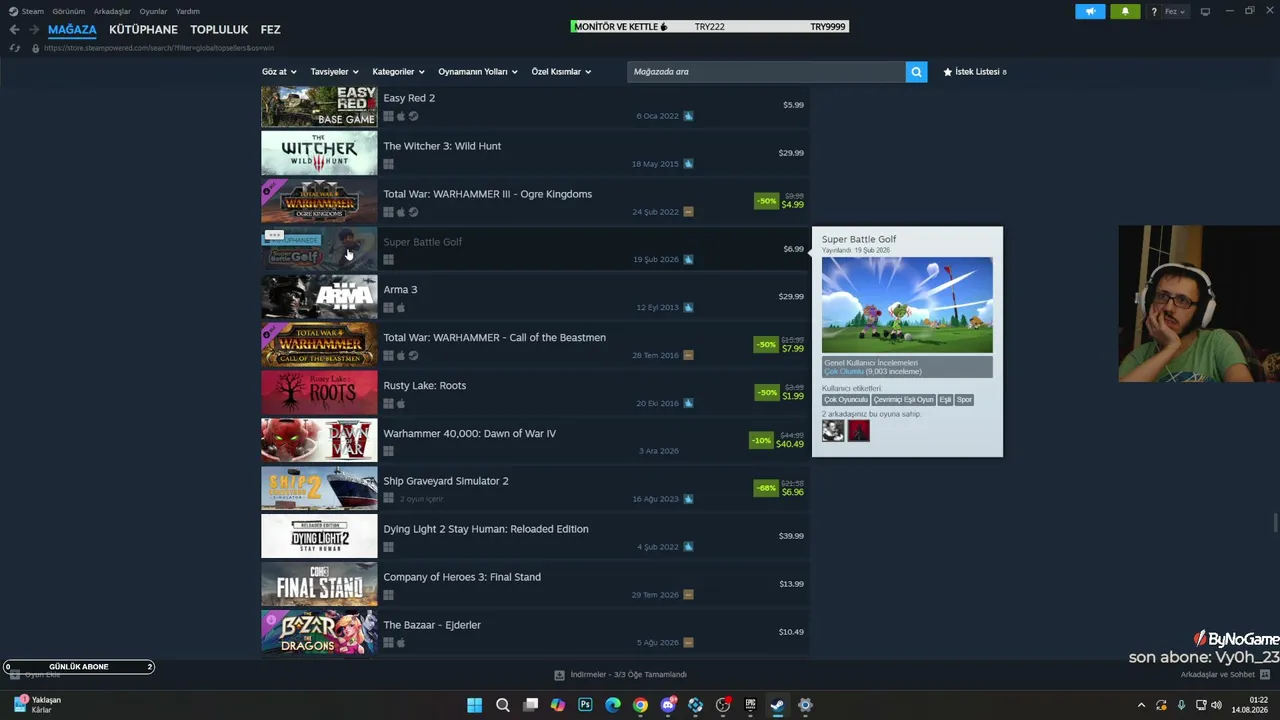
Task: Show hidden system tray icons
Action: point(1141,705)
